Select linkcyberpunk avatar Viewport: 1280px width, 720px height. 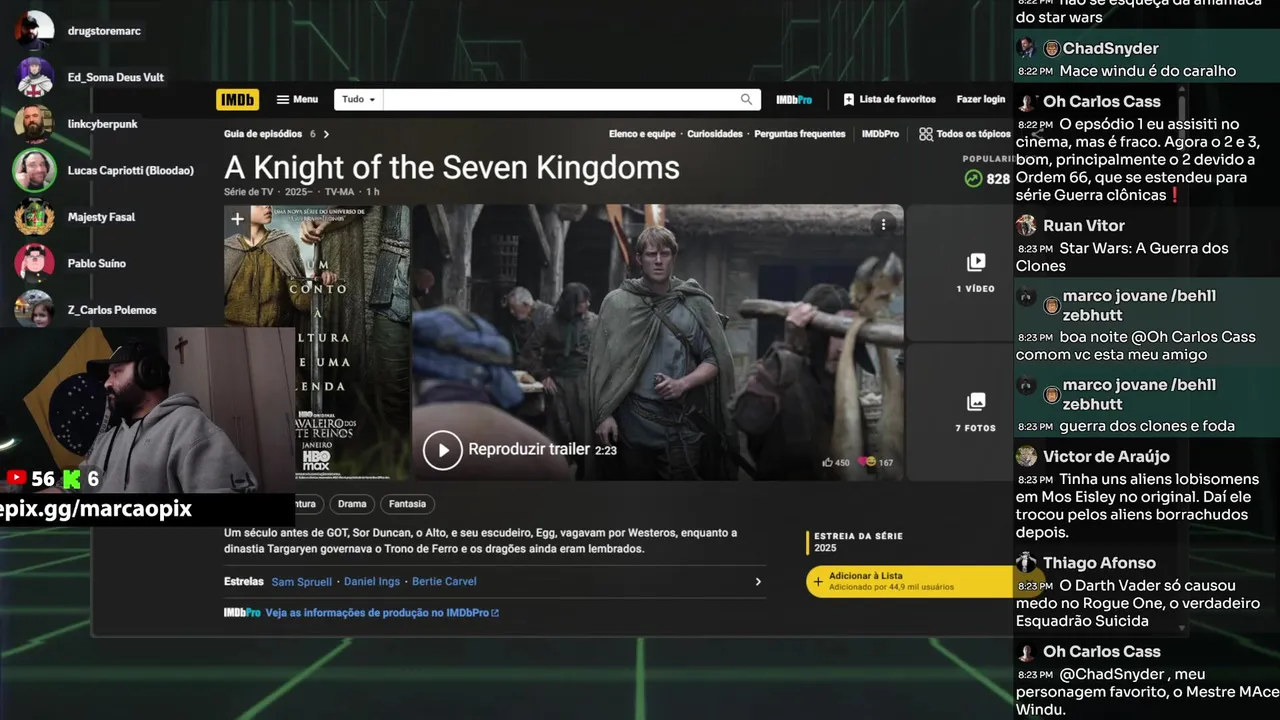34,124
